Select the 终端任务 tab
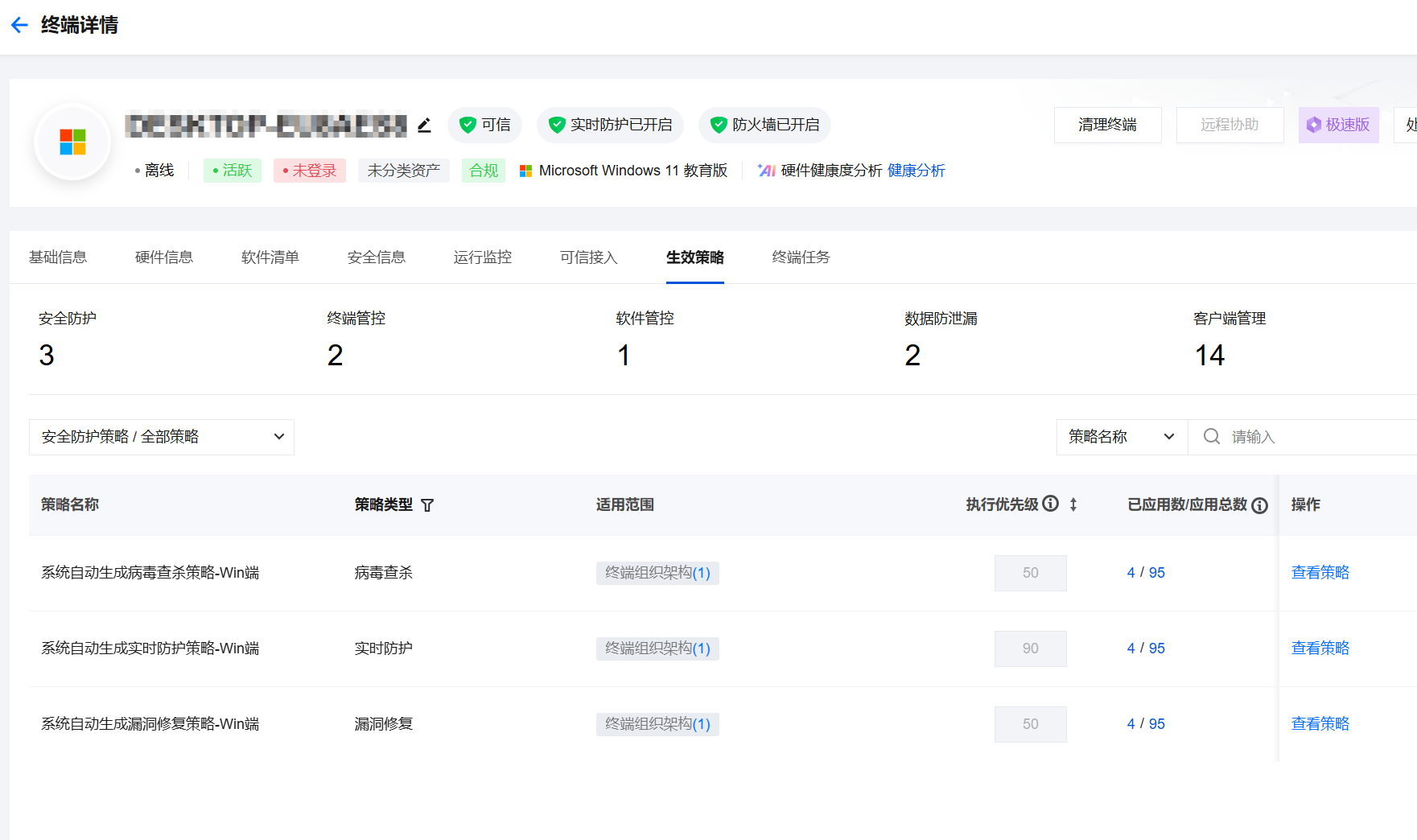Image resolution: width=1417 pixels, height=840 pixels. pyautogui.click(x=801, y=257)
